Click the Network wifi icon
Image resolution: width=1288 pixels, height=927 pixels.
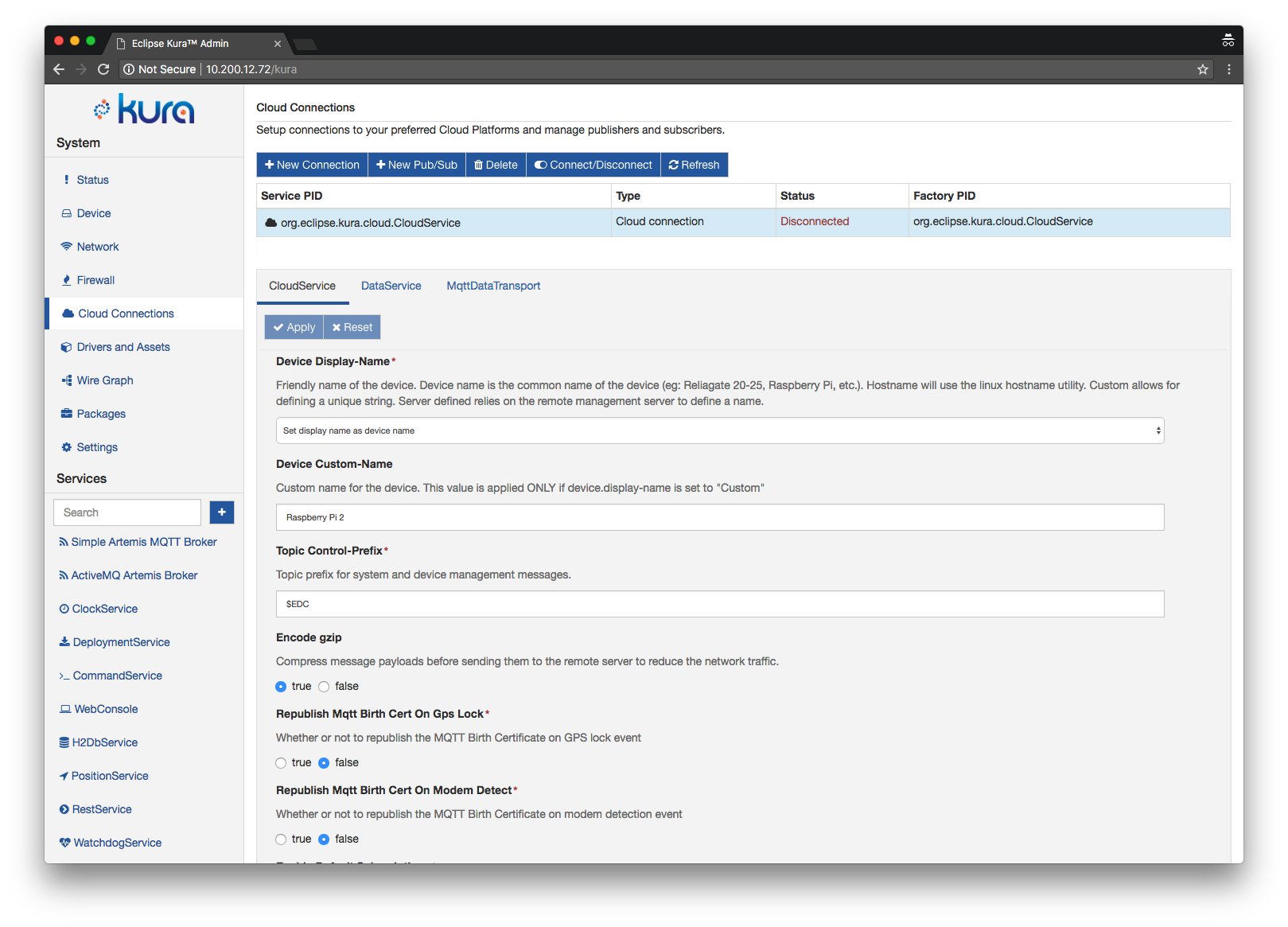coord(67,247)
